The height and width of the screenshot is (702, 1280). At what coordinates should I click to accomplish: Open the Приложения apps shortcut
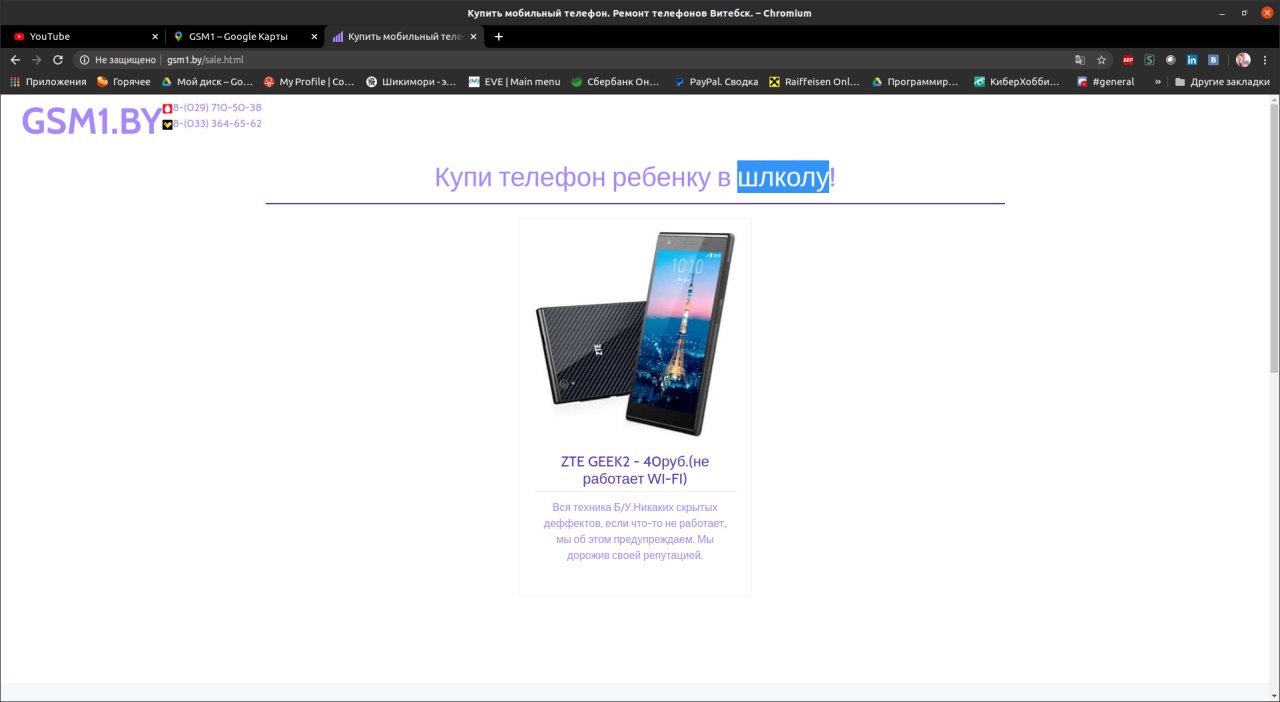[48, 82]
